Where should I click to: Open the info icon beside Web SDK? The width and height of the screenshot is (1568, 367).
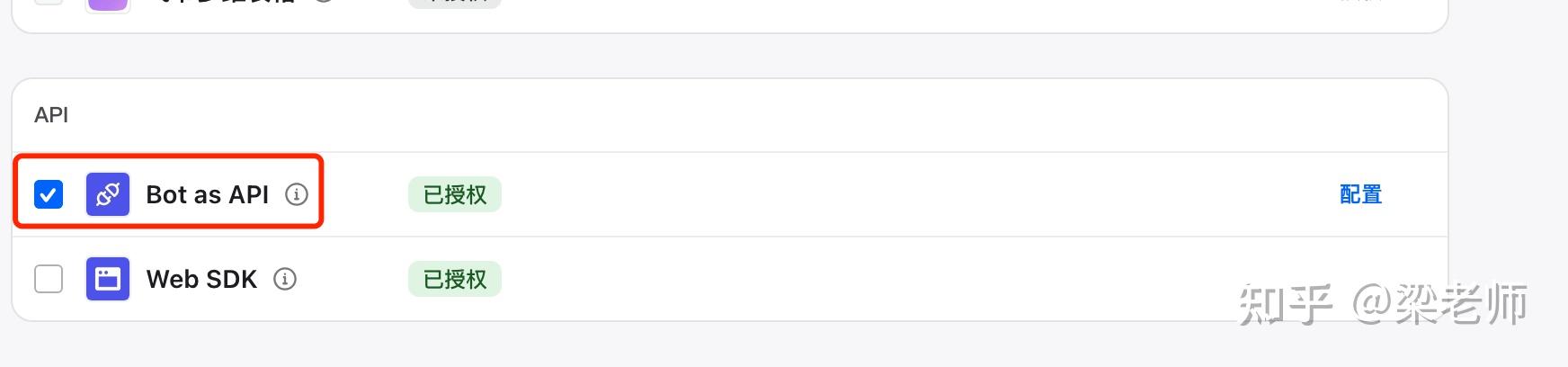(x=285, y=279)
